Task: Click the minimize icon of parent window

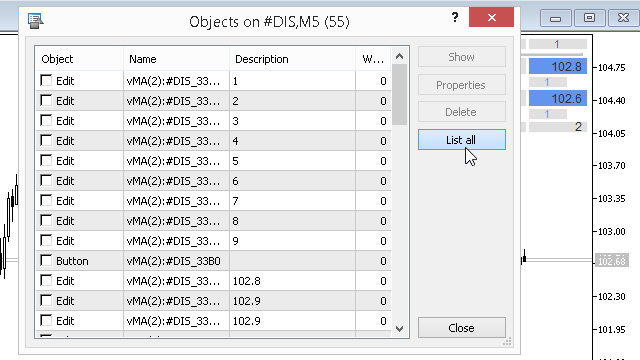Action: click(x=555, y=18)
